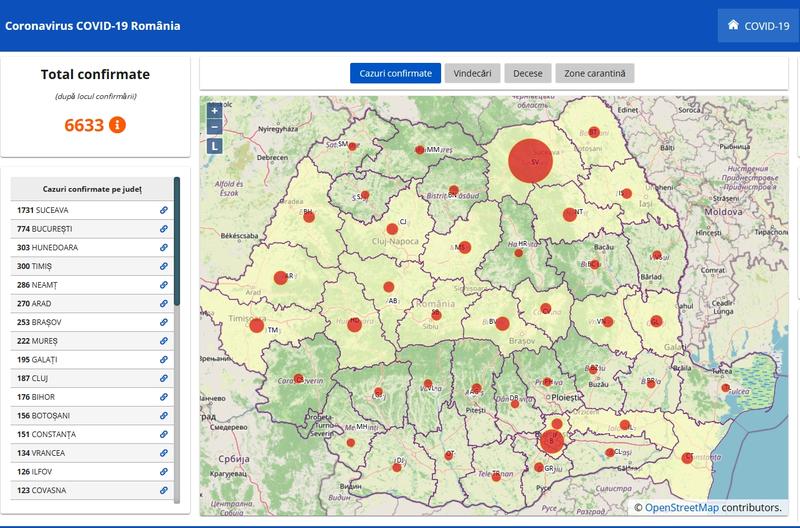Viewport: 800px width, 528px height.
Task: Click the county list scrollbar
Action: [177, 240]
